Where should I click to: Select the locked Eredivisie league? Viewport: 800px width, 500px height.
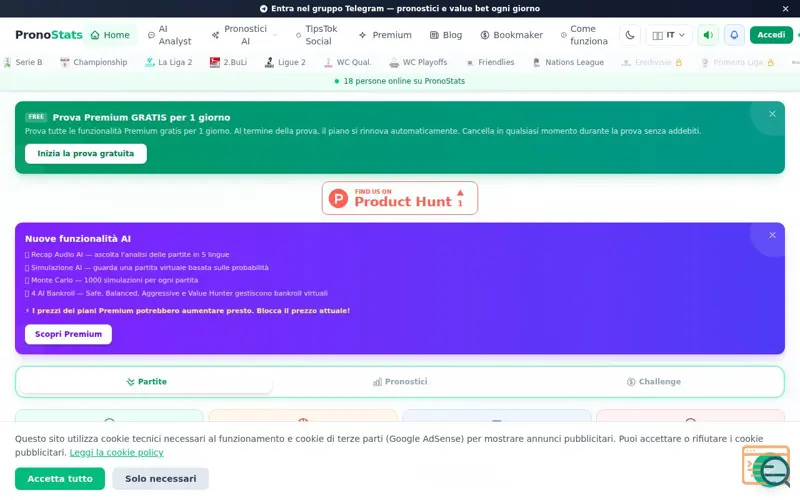point(652,62)
